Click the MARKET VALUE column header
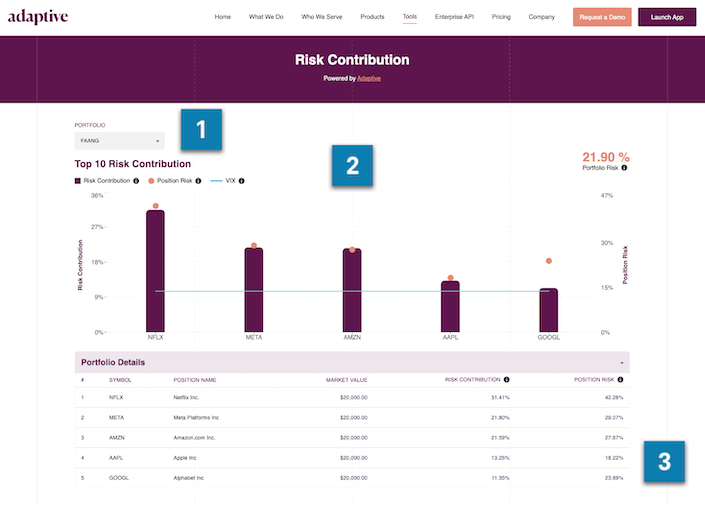This screenshot has height=524, width=705. point(347,380)
